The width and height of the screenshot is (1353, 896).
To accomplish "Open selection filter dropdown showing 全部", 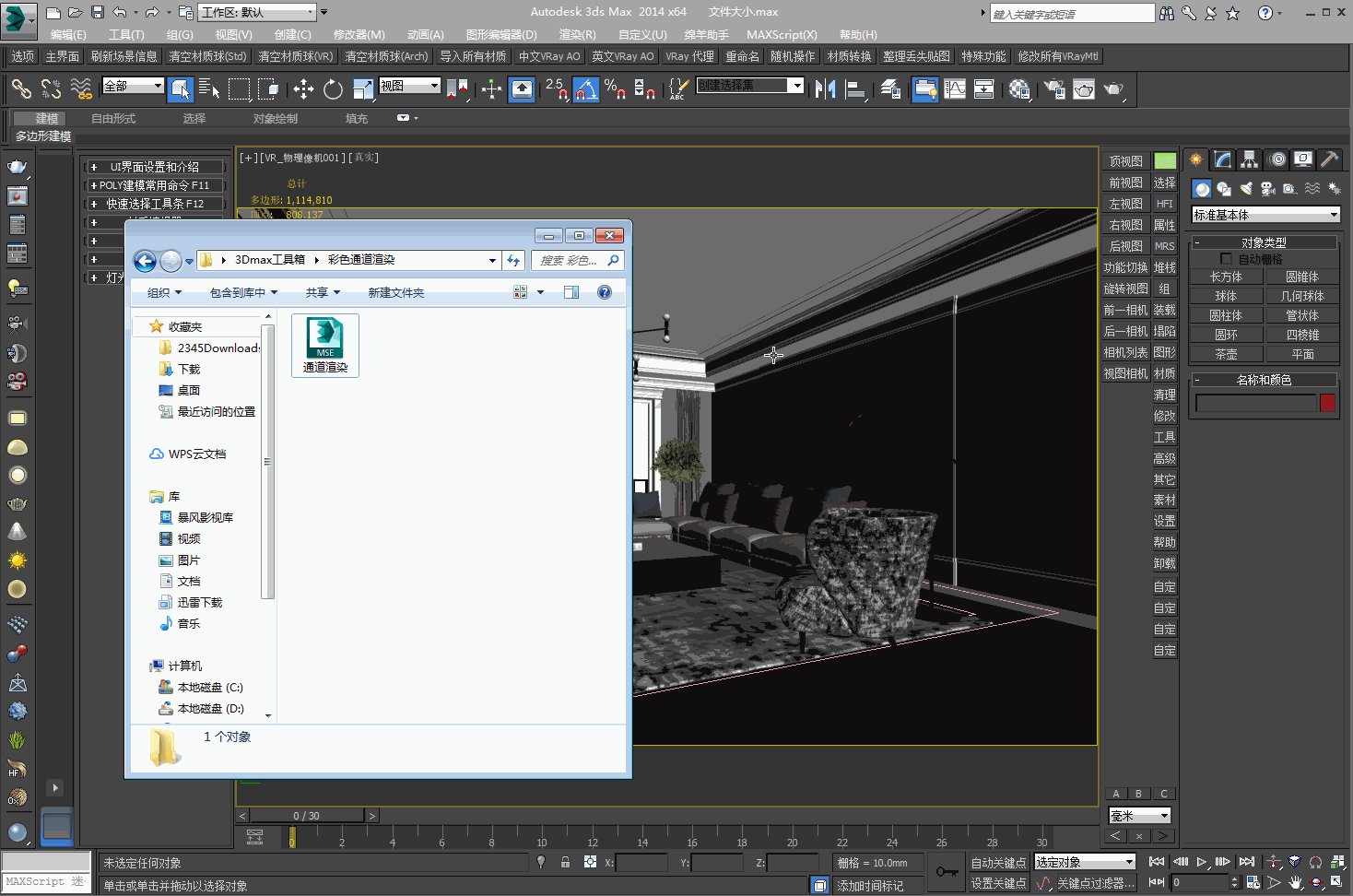I will pyautogui.click(x=133, y=86).
